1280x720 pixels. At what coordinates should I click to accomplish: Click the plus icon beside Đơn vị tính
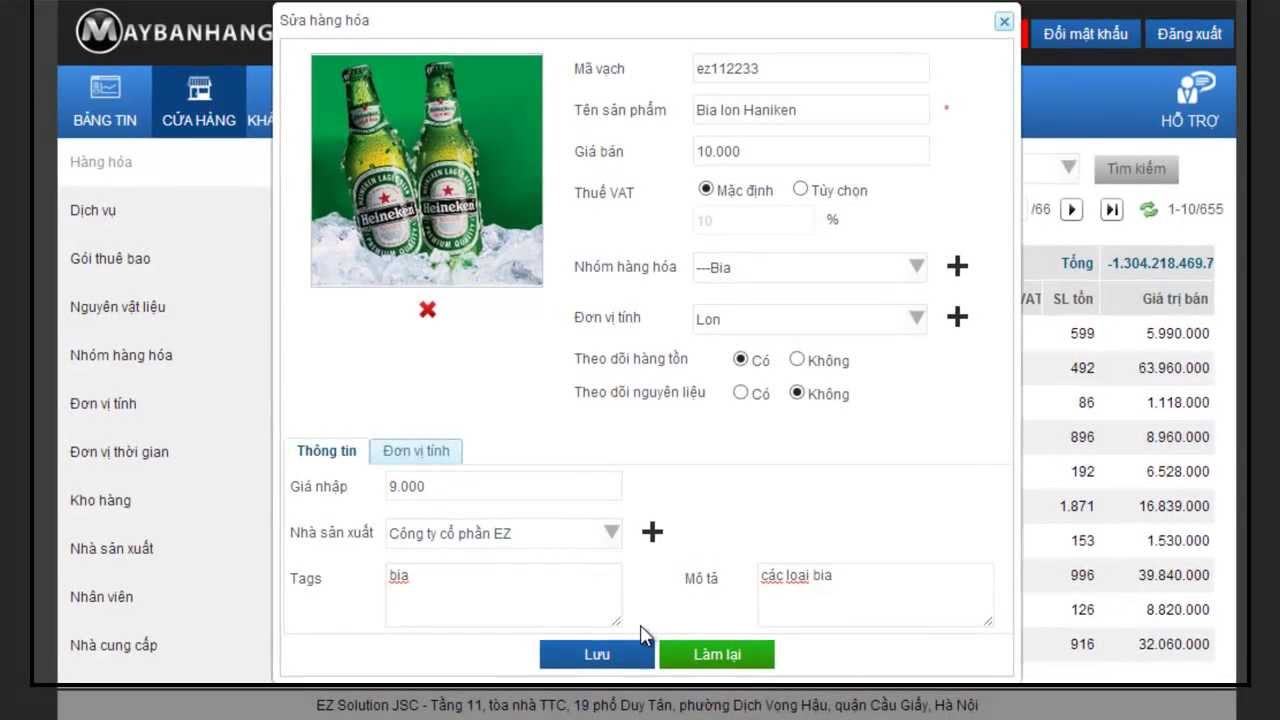click(x=956, y=317)
